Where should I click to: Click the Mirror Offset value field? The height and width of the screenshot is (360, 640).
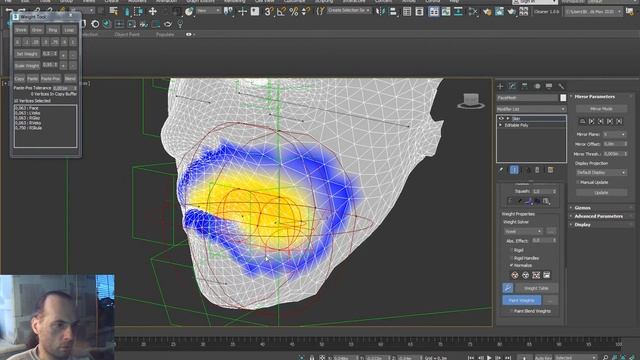pos(615,144)
